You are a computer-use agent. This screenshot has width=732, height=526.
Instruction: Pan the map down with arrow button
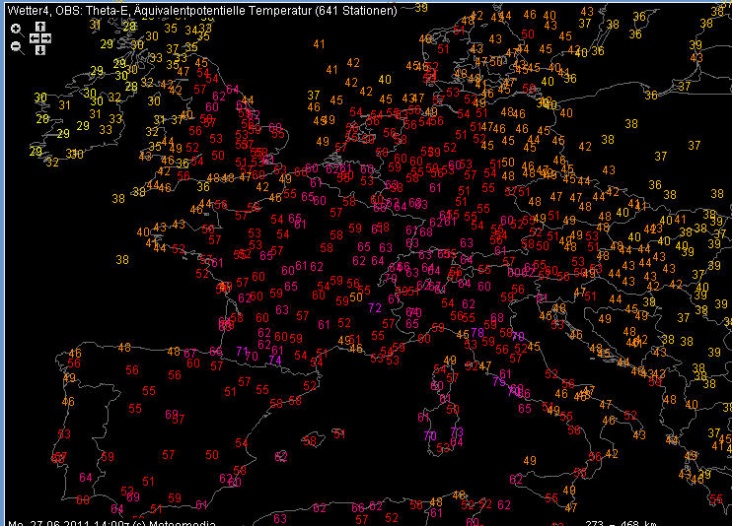[40, 48]
